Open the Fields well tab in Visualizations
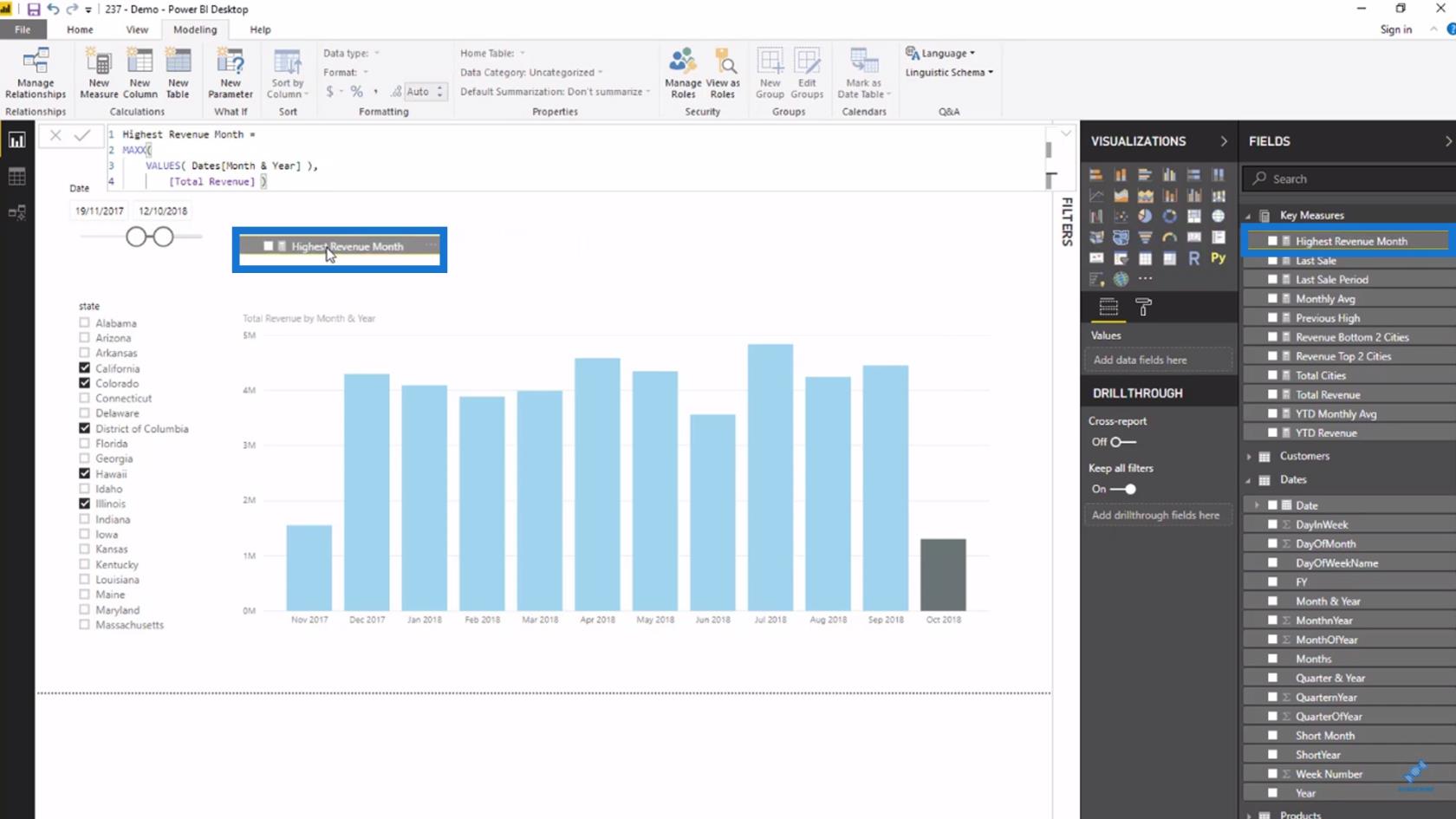This screenshot has height=819, width=1456. pos(1108,307)
